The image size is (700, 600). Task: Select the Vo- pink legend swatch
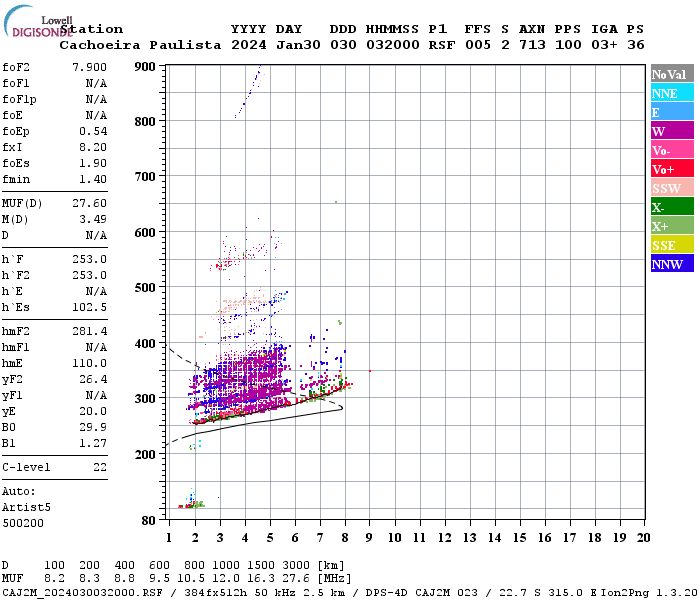(672, 150)
